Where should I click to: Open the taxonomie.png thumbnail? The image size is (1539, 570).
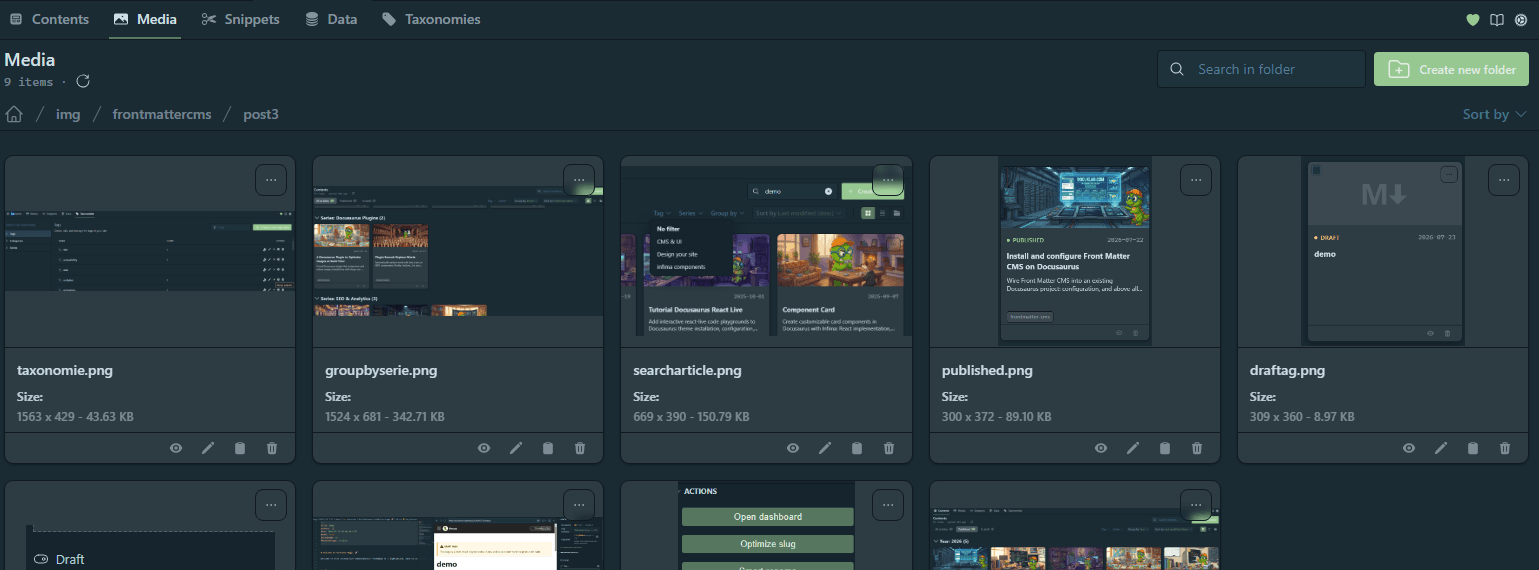[x=150, y=251]
